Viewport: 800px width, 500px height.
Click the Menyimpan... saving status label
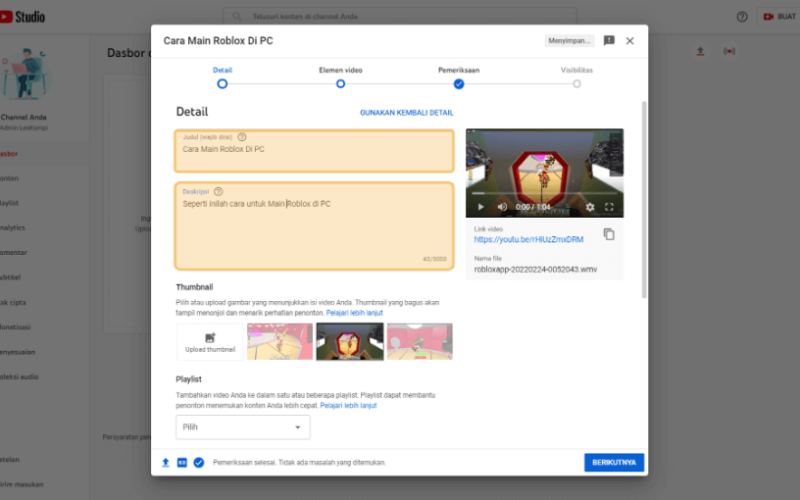(x=569, y=41)
